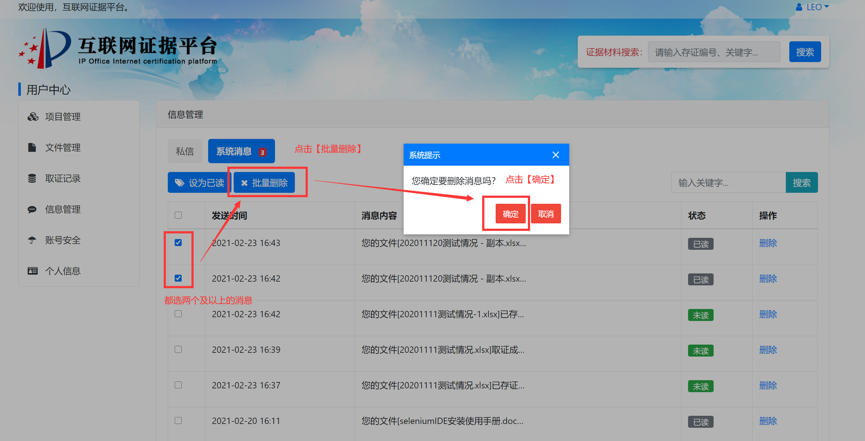Open the LEO user dropdown menu

813,7
